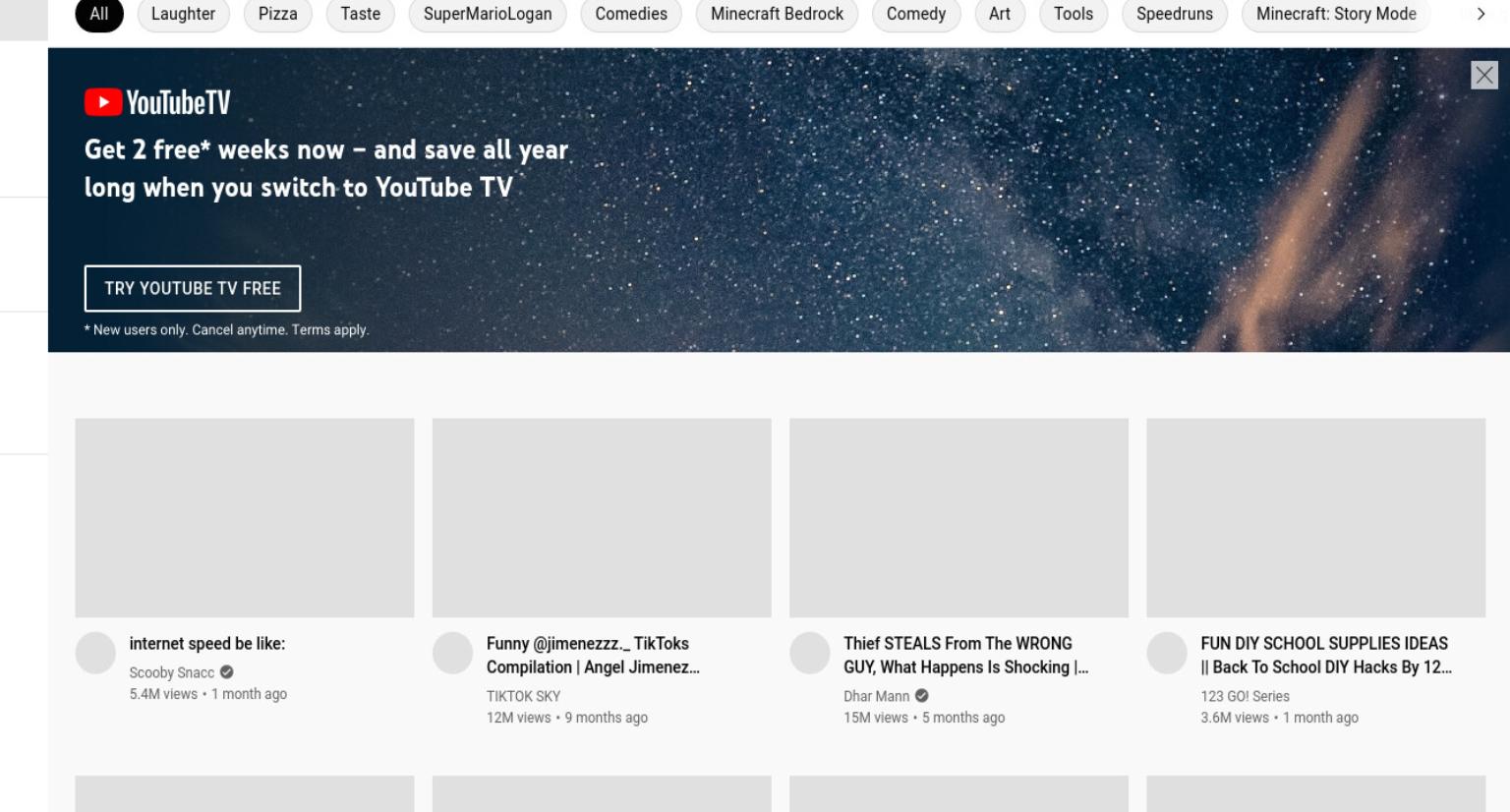Select the SuperMarioLogan filter chip
1510x812 pixels.
488,14
